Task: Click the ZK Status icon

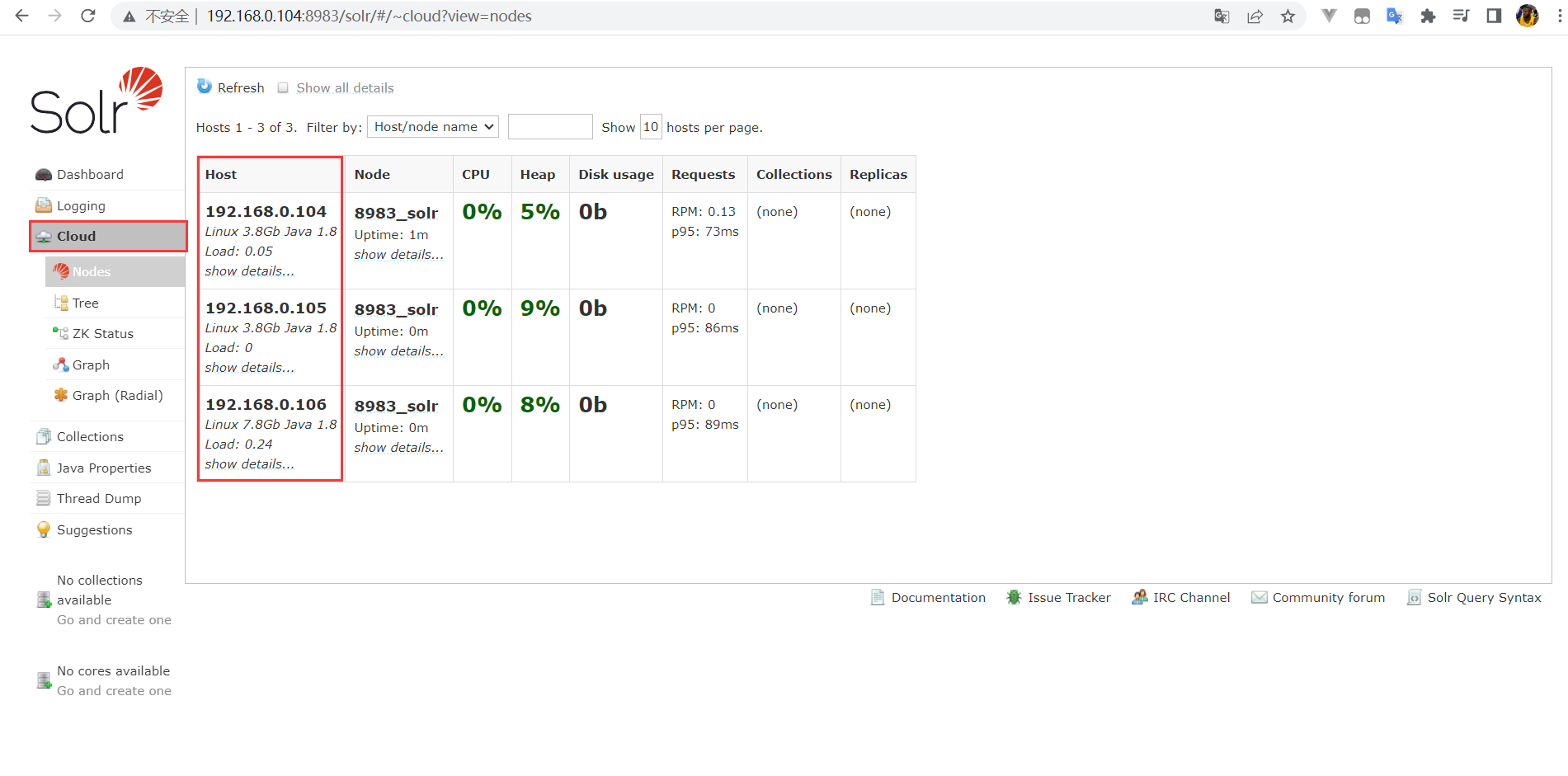Action: (61, 333)
